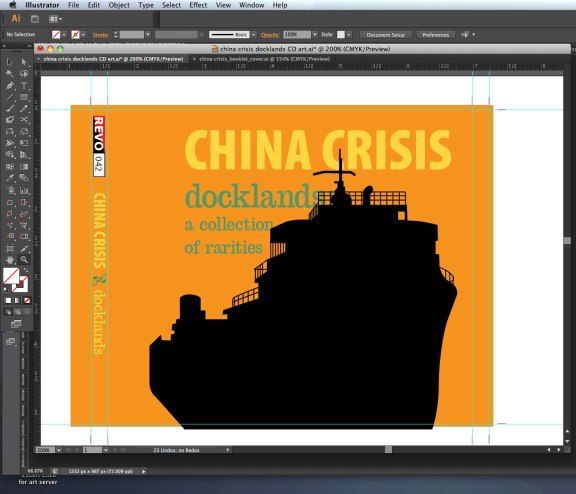Choose the Blob Brush tool
576x494 pixels.
(x=10, y=120)
